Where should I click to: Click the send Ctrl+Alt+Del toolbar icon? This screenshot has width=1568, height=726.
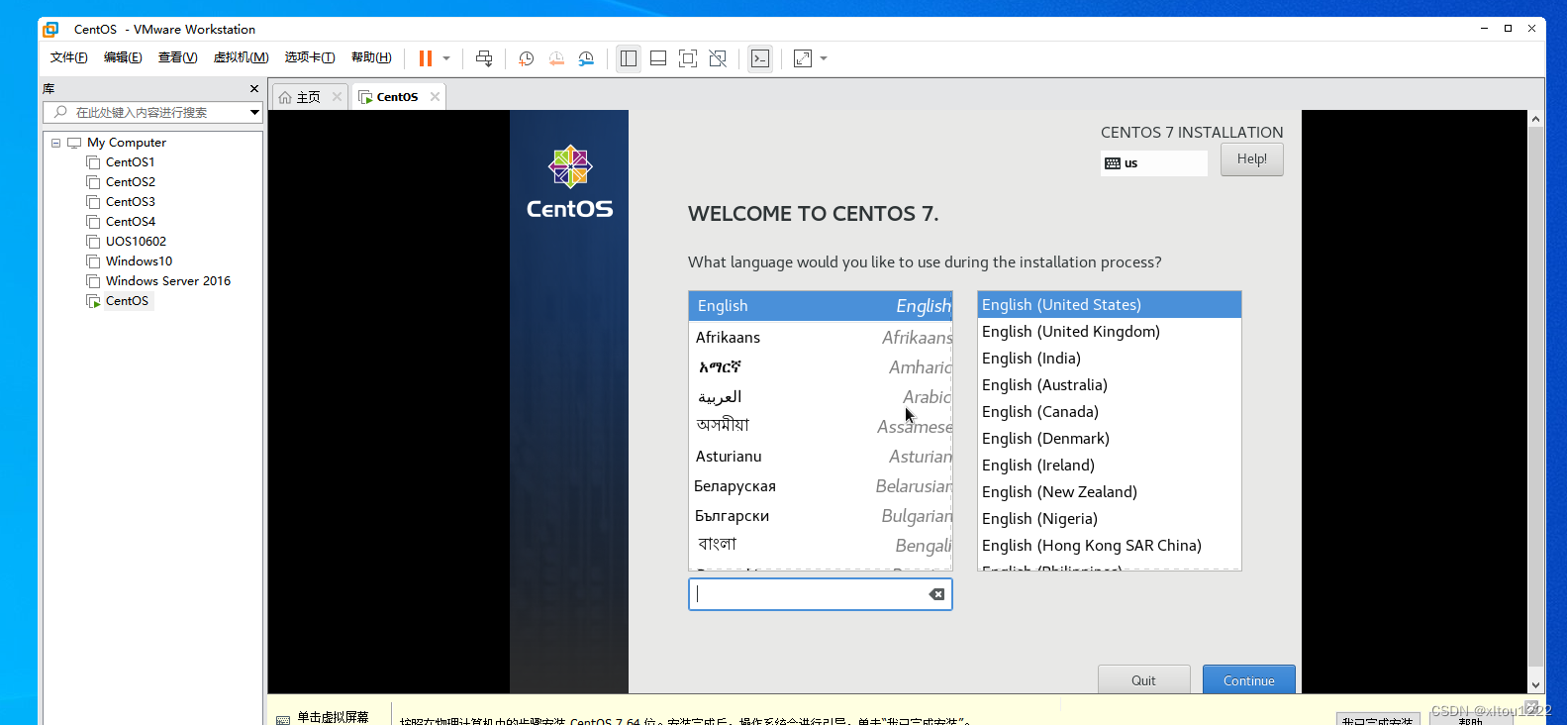[484, 58]
